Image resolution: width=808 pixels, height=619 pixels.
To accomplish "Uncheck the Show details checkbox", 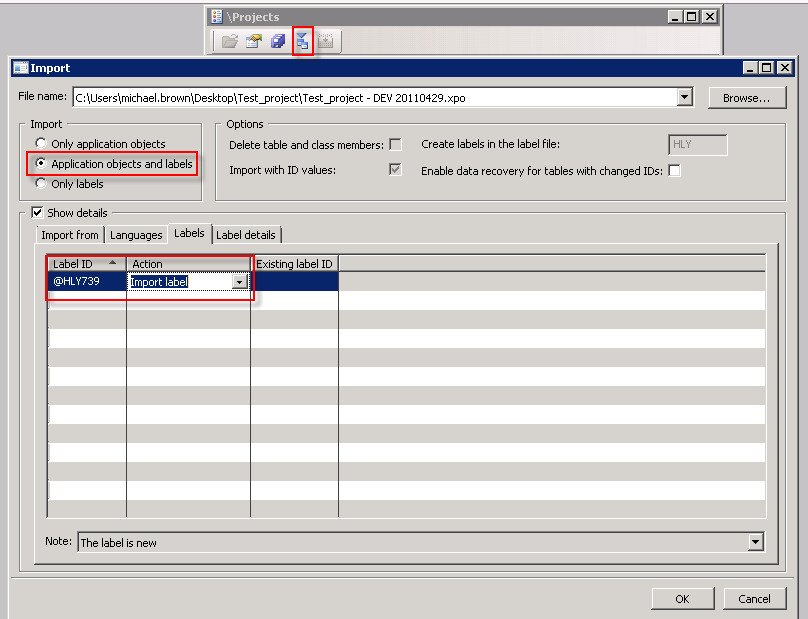I will point(37,213).
